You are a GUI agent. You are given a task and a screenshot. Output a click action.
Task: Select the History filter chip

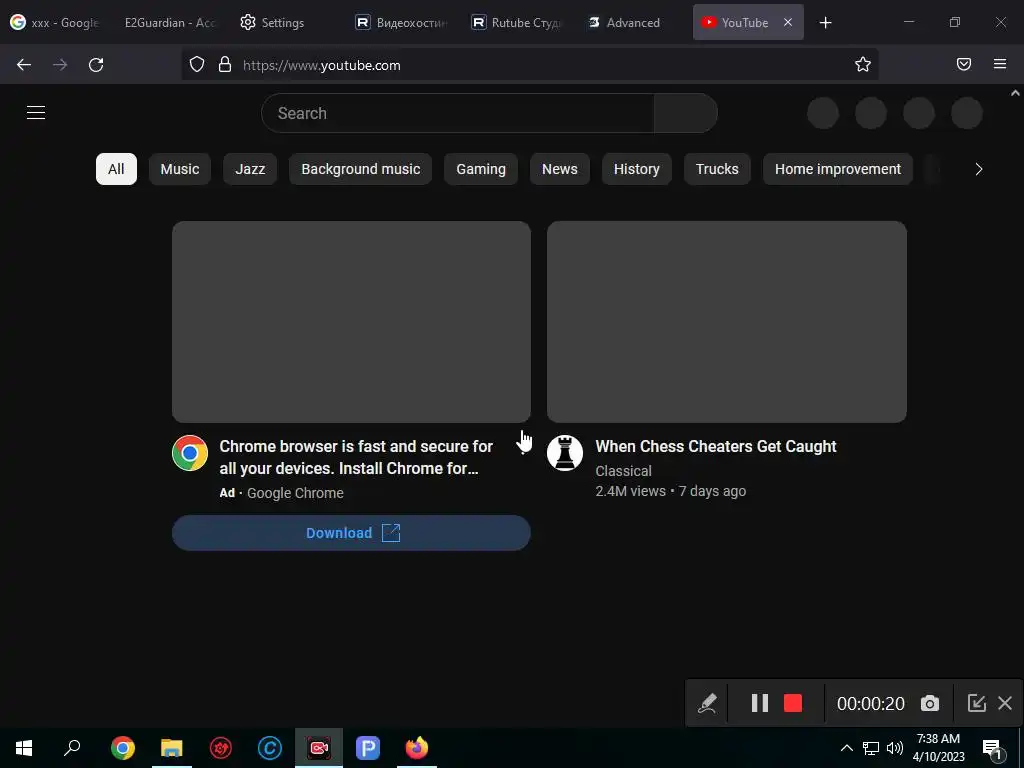click(637, 169)
